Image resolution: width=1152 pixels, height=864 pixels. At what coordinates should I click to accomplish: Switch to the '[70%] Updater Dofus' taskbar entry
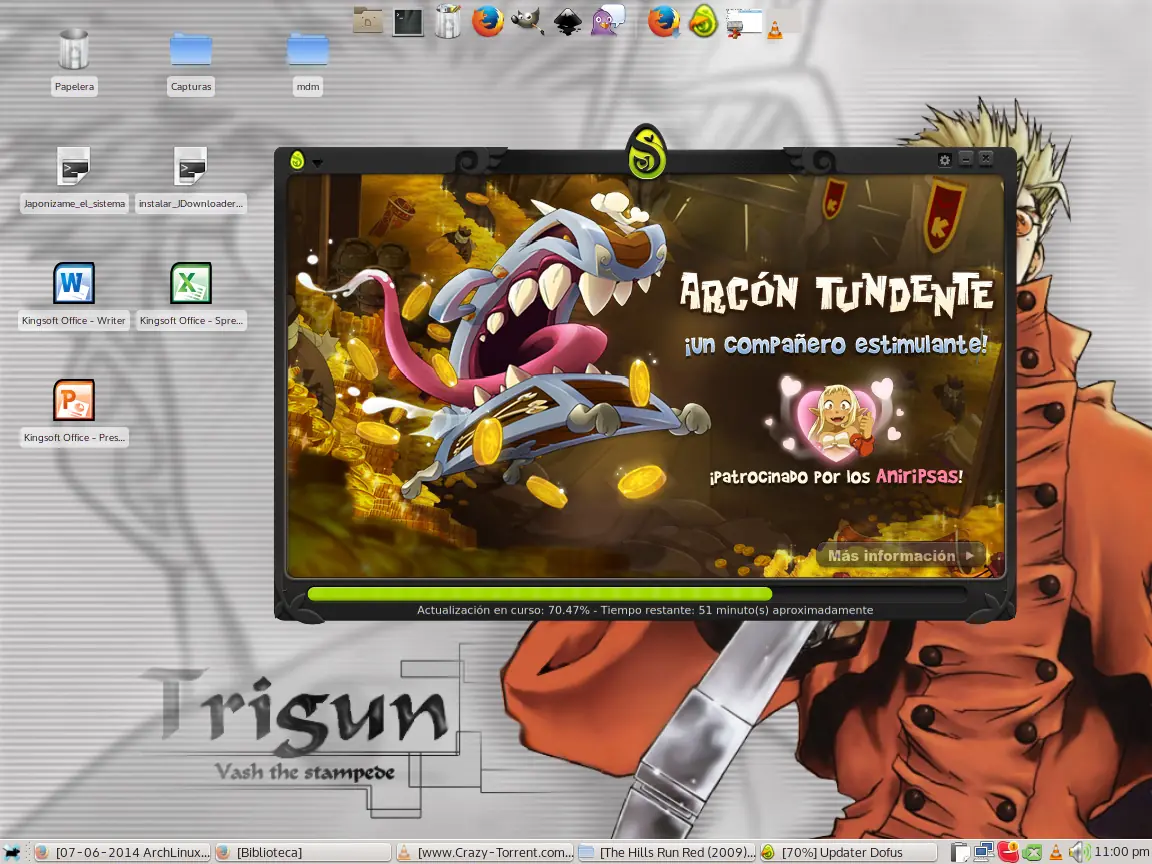(x=848, y=852)
